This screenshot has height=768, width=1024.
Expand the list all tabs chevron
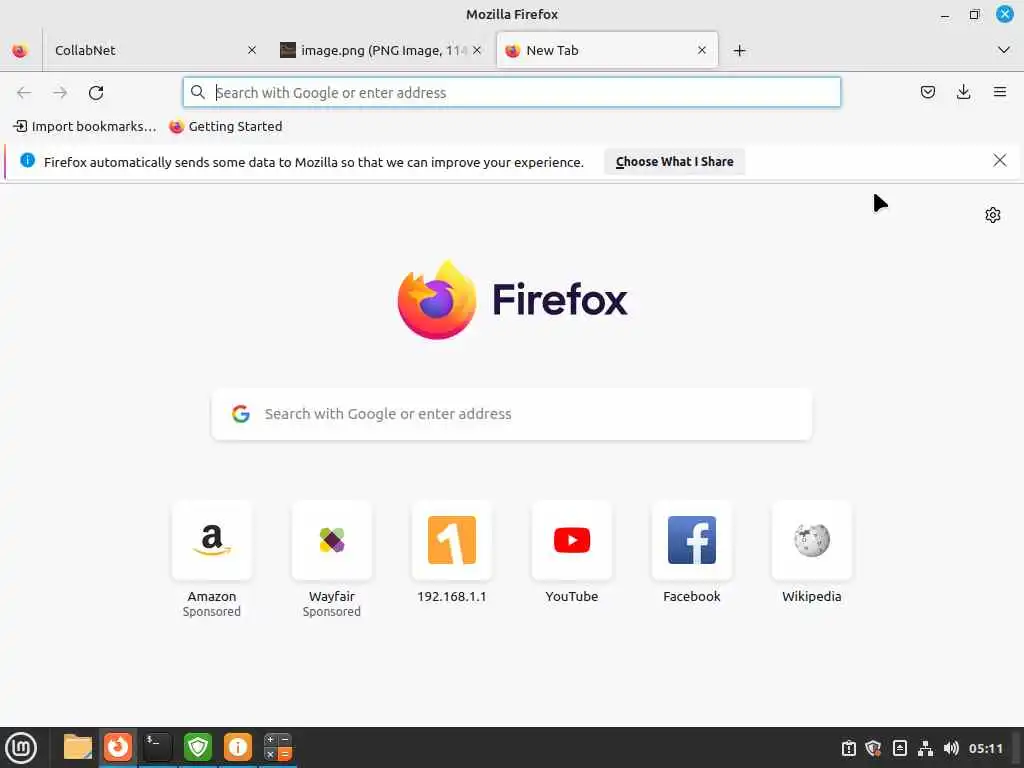click(x=1004, y=50)
